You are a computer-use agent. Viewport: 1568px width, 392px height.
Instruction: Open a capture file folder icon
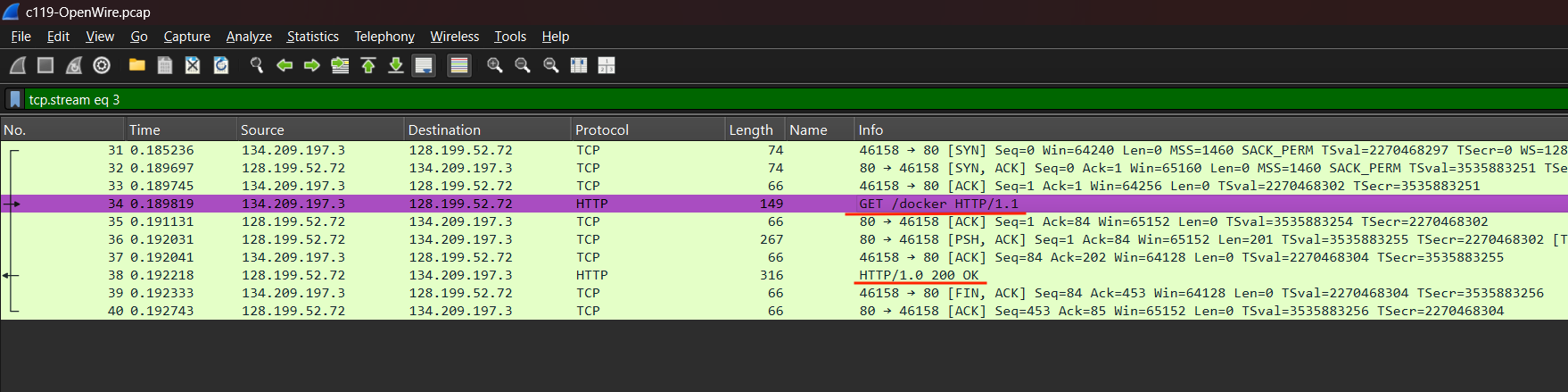tap(136, 65)
